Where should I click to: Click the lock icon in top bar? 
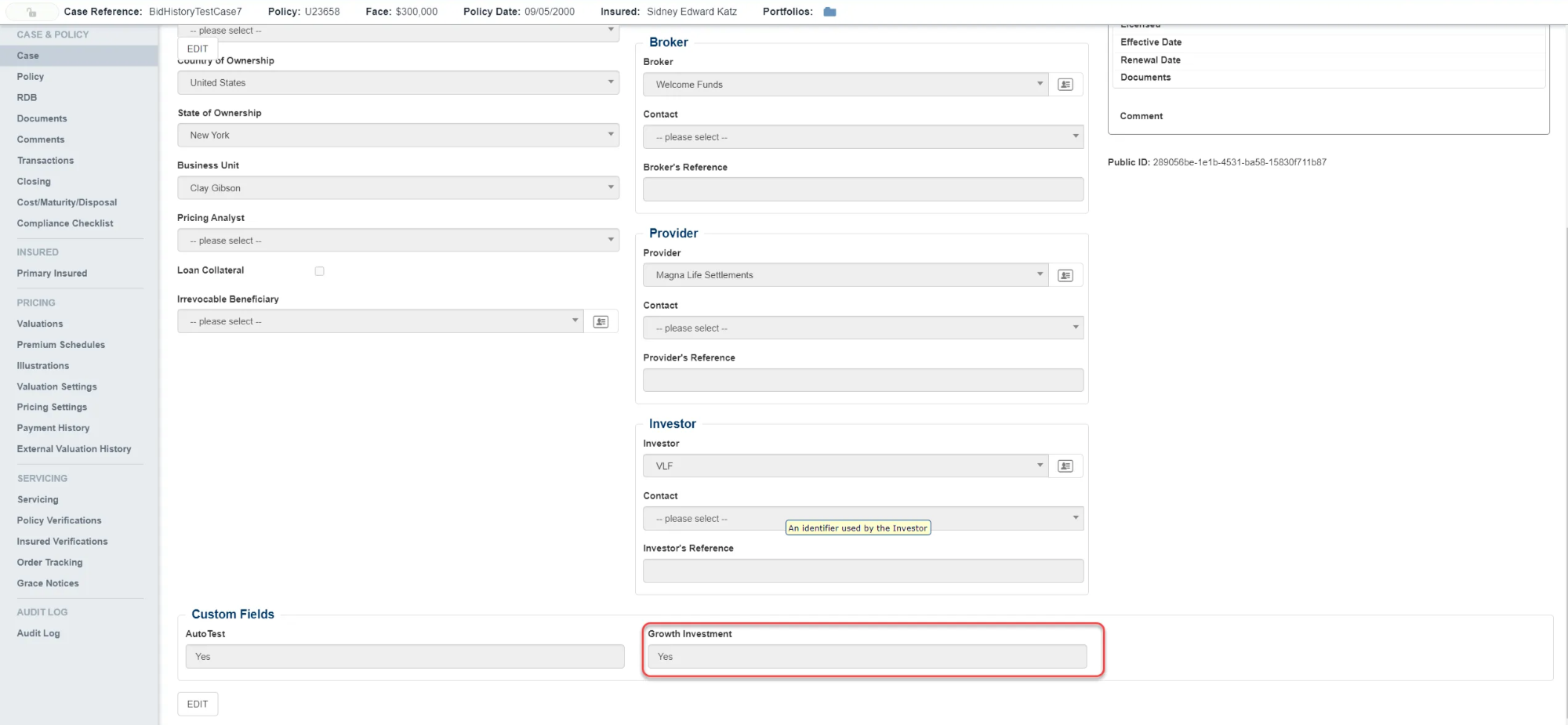[31, 12]
